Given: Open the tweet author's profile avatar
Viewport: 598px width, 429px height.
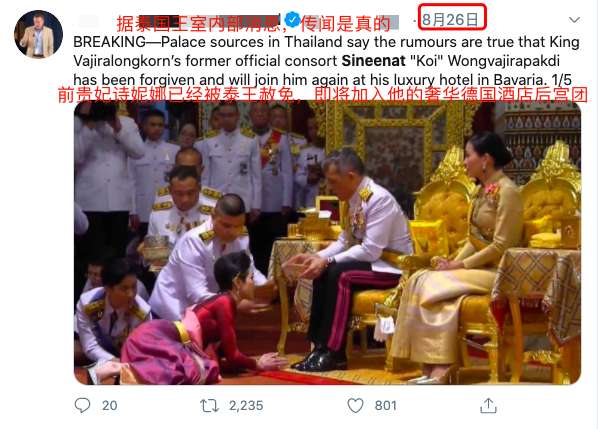Looking at the screenshot, I should coord(38,34).
